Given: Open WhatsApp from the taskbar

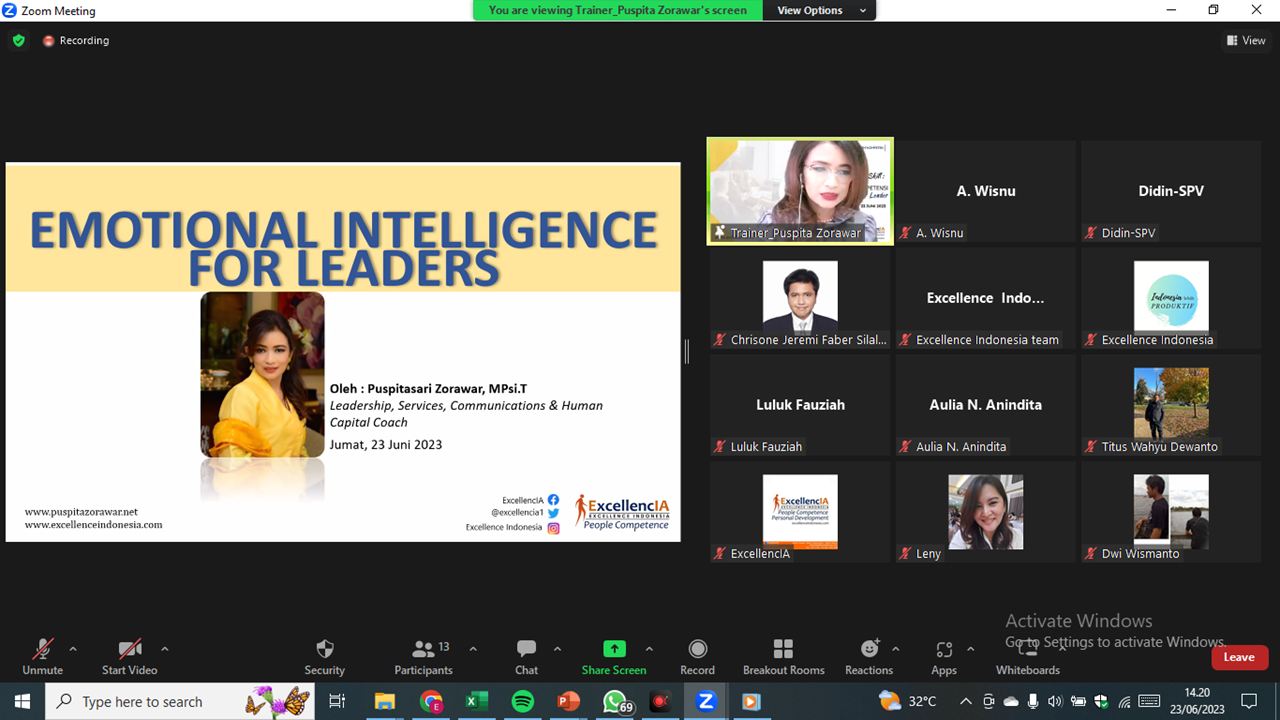Looking at the screenshot, I should (616, 701).
